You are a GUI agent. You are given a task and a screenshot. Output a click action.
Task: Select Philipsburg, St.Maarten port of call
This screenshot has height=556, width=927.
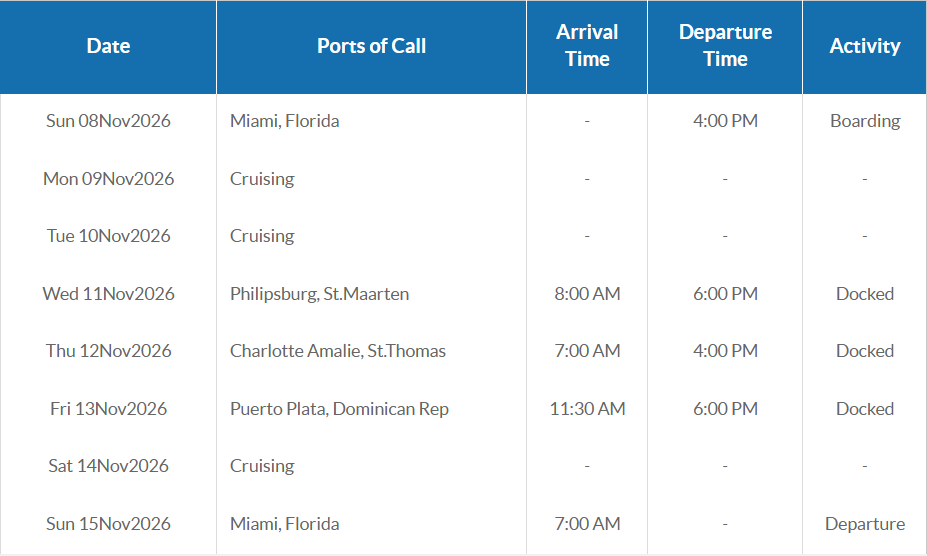coord(319,294)
